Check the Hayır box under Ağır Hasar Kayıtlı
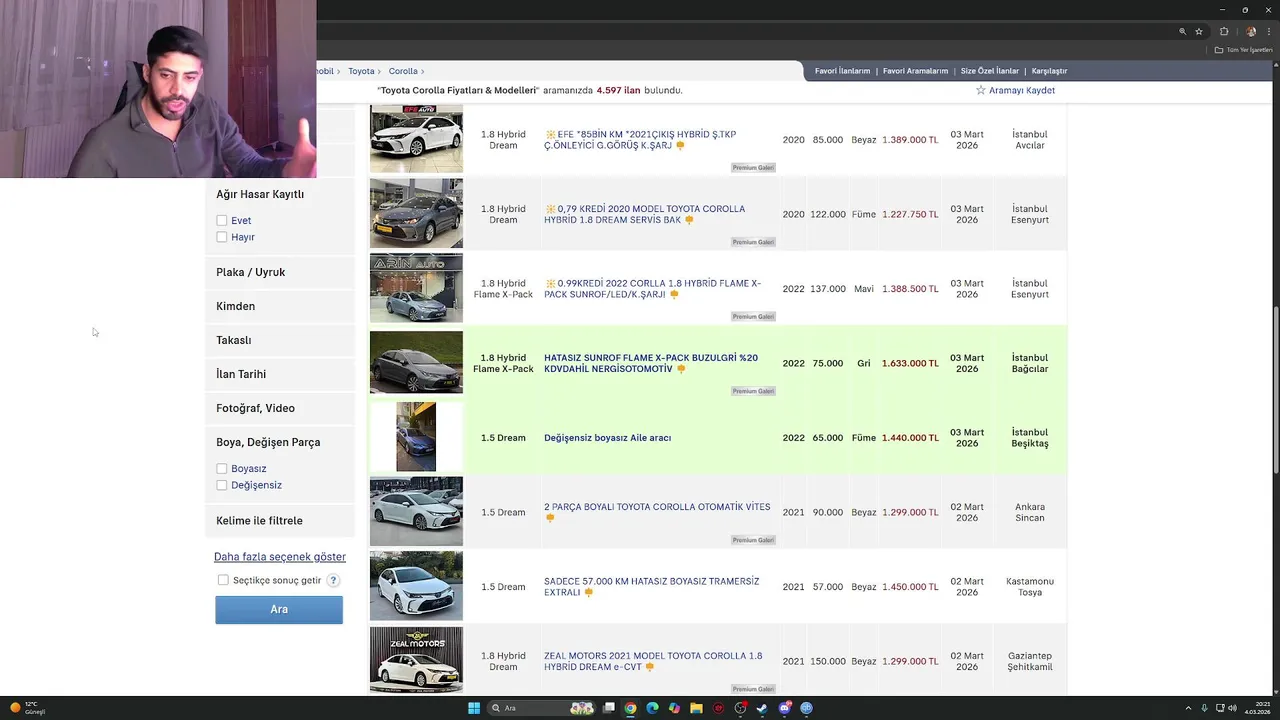Viewport: 1280px width, 720px height. [222, 237]
